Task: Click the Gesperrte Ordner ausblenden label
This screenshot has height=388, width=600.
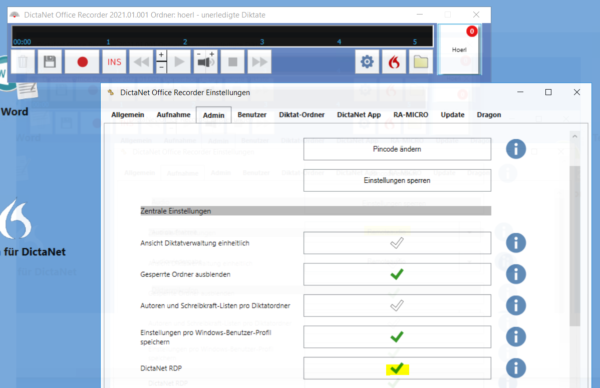Action: click(x=185, y=274)
